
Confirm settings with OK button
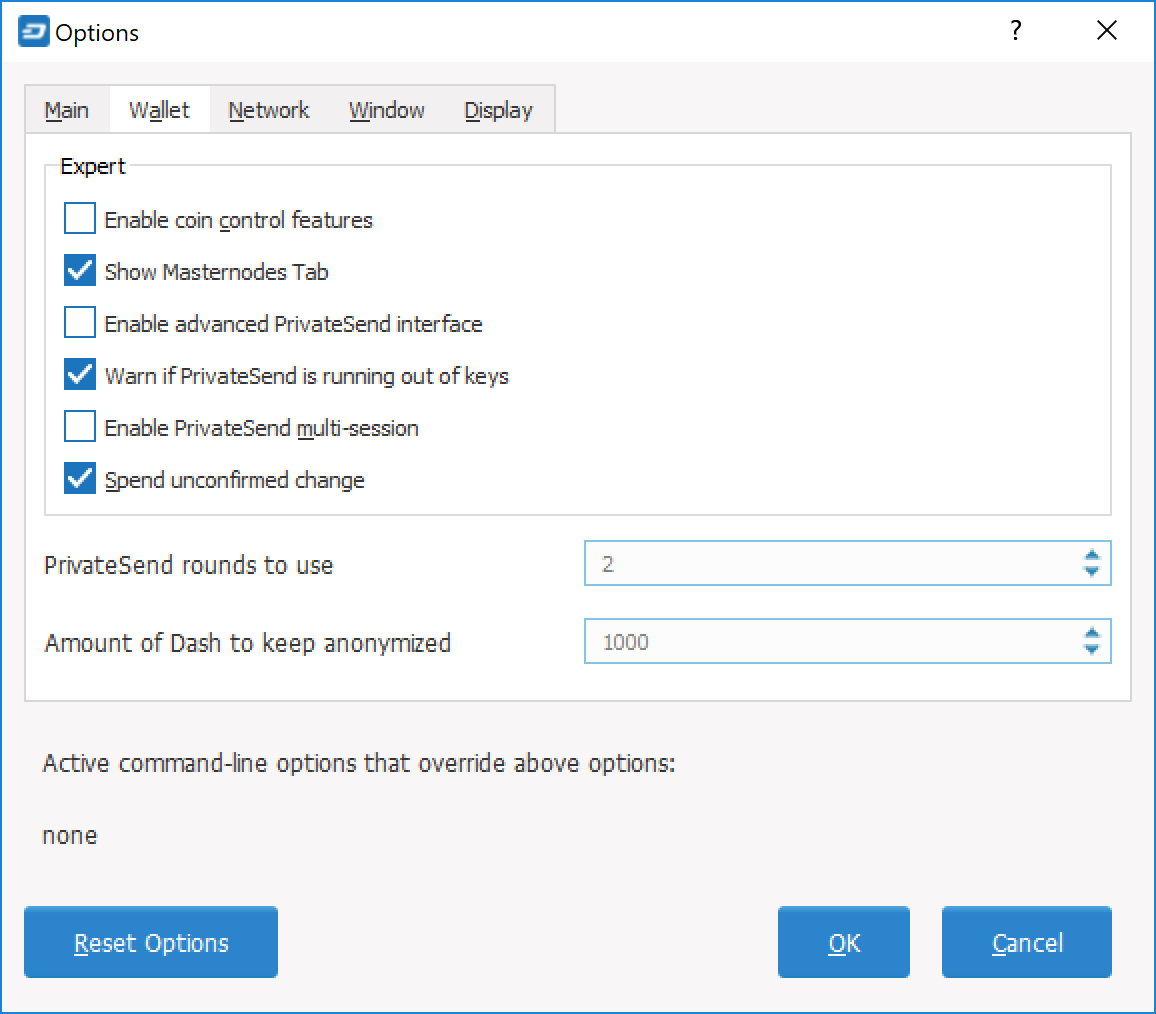844,942
